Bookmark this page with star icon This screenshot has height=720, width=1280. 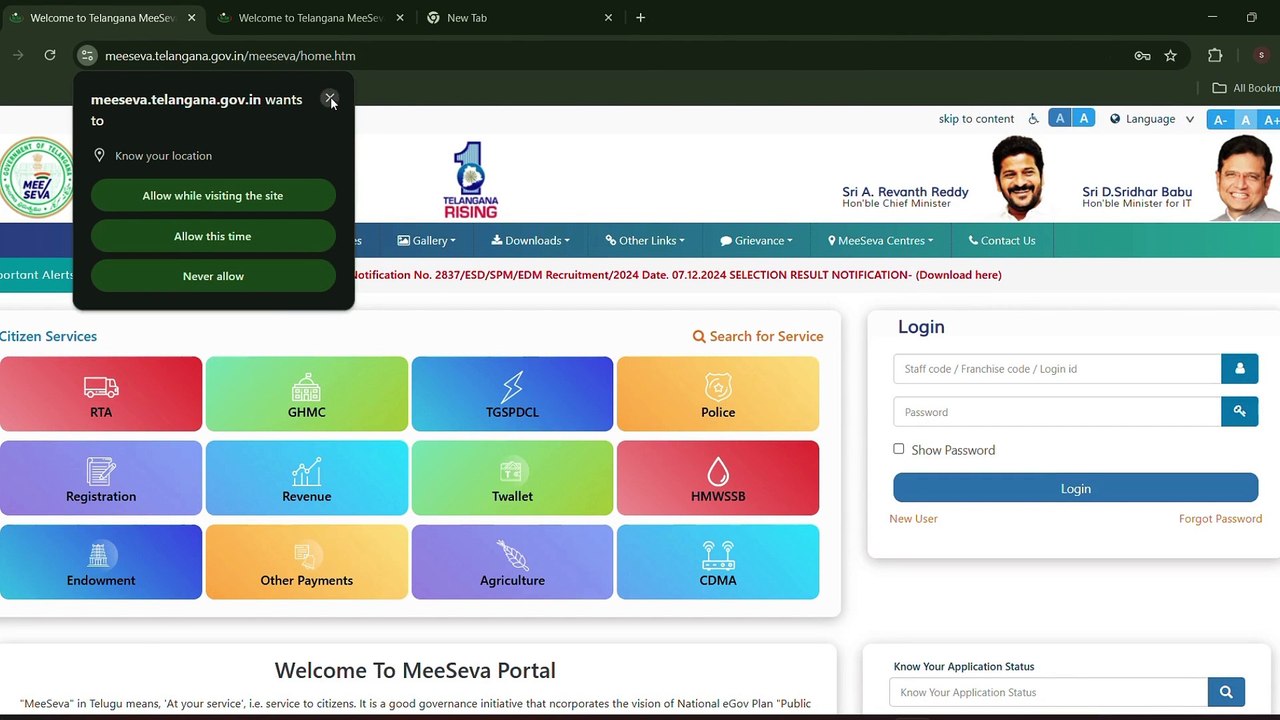1170,56
